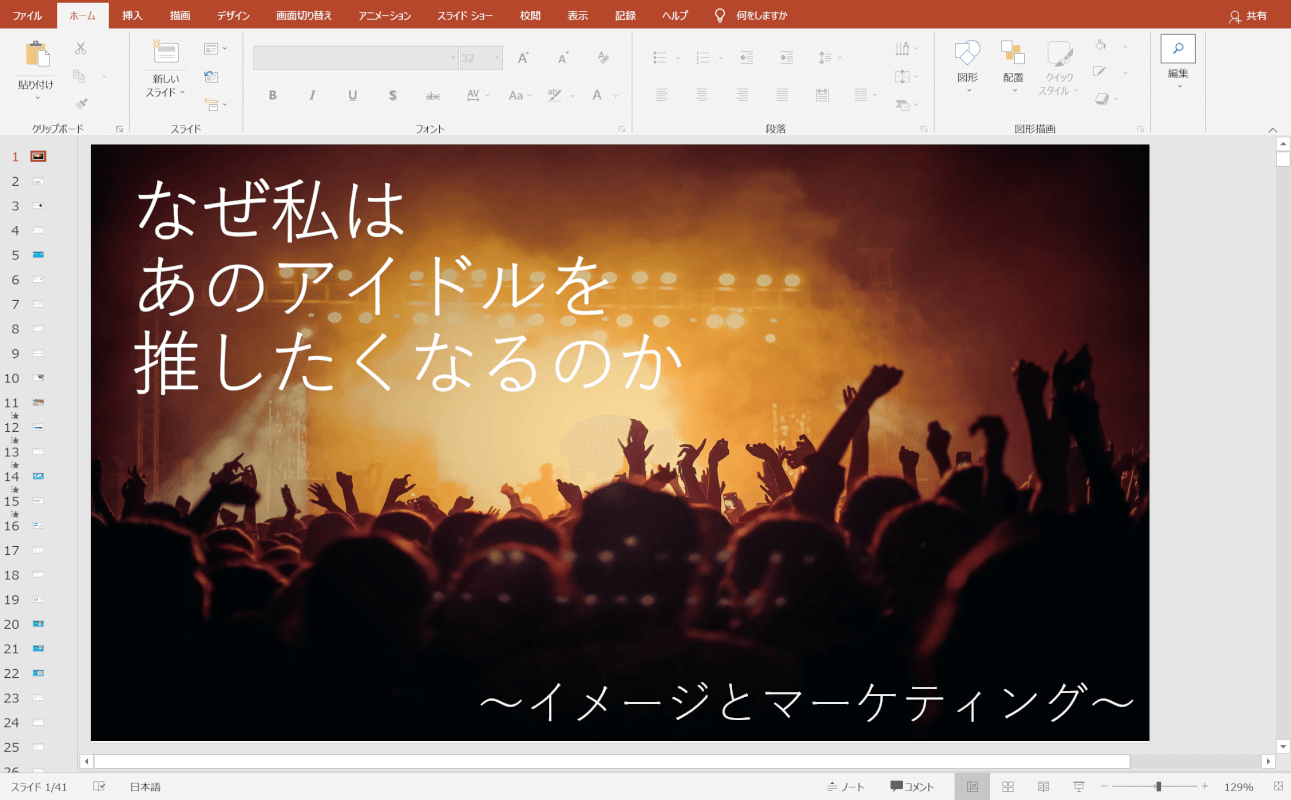Click the 共有 button at top right
Screen dimensions: 1291x800
(x=1253, y=15)
